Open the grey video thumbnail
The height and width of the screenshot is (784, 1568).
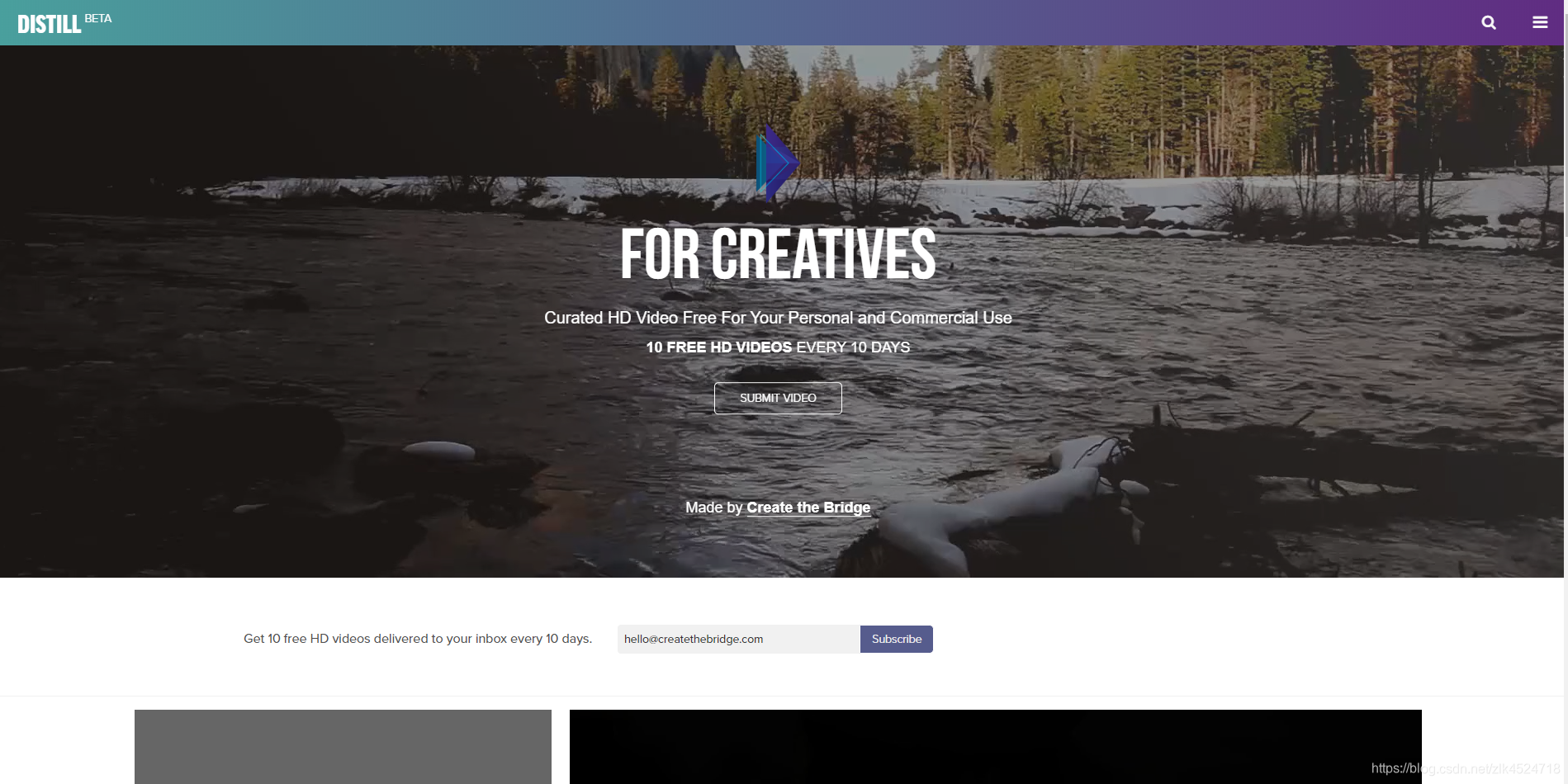click(x=343, y=747)
